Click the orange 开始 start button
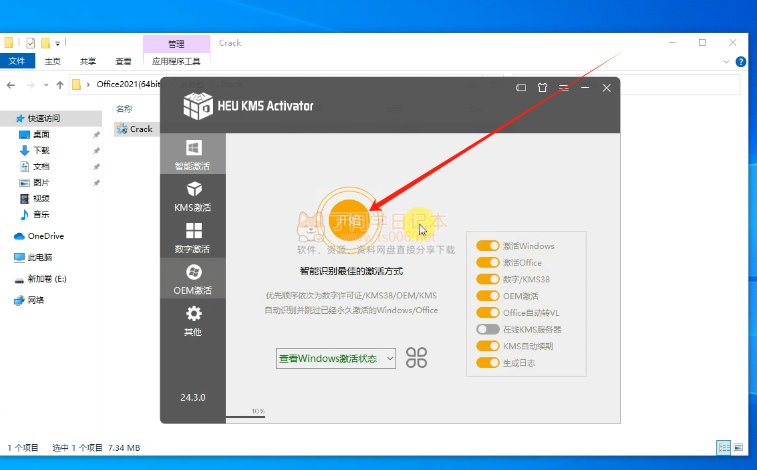The width and height of the screenshot is (757, 470). tap(349, 220)
